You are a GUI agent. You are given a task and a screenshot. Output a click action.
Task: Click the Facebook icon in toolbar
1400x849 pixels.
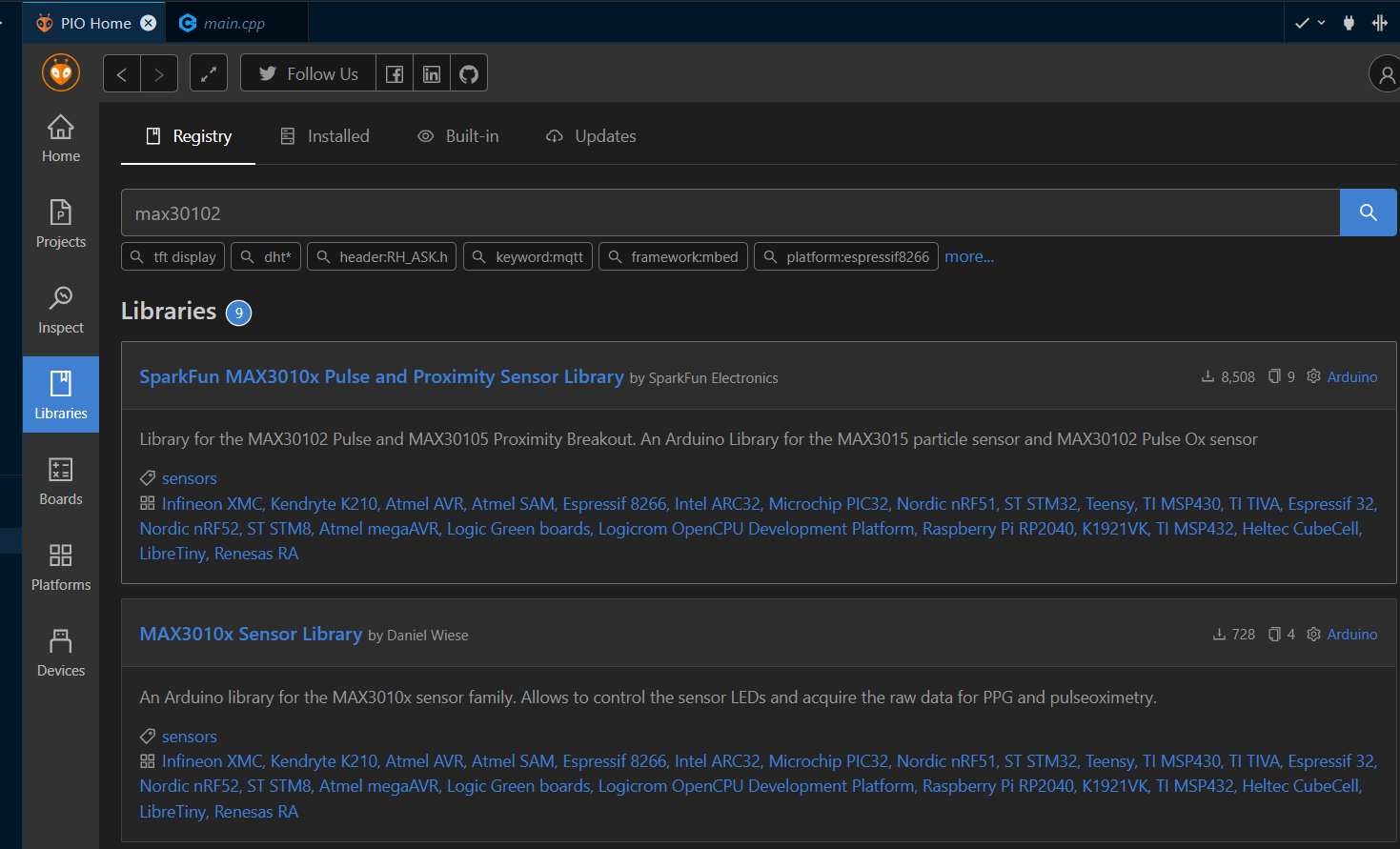pos(395,74)
